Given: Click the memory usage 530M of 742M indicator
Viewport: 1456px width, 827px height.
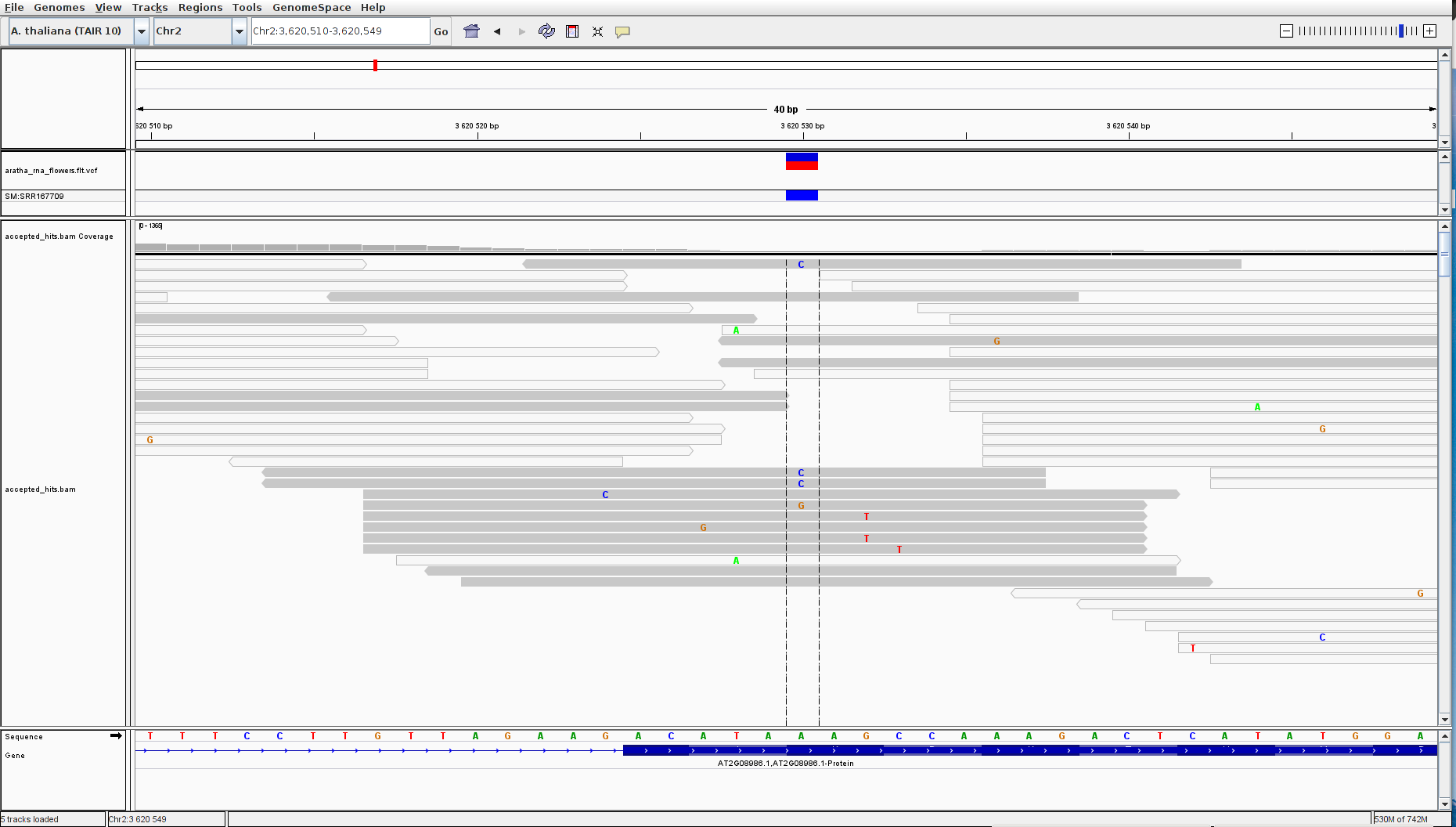Looking at the screenshot, I should (x=1401, y=819).
